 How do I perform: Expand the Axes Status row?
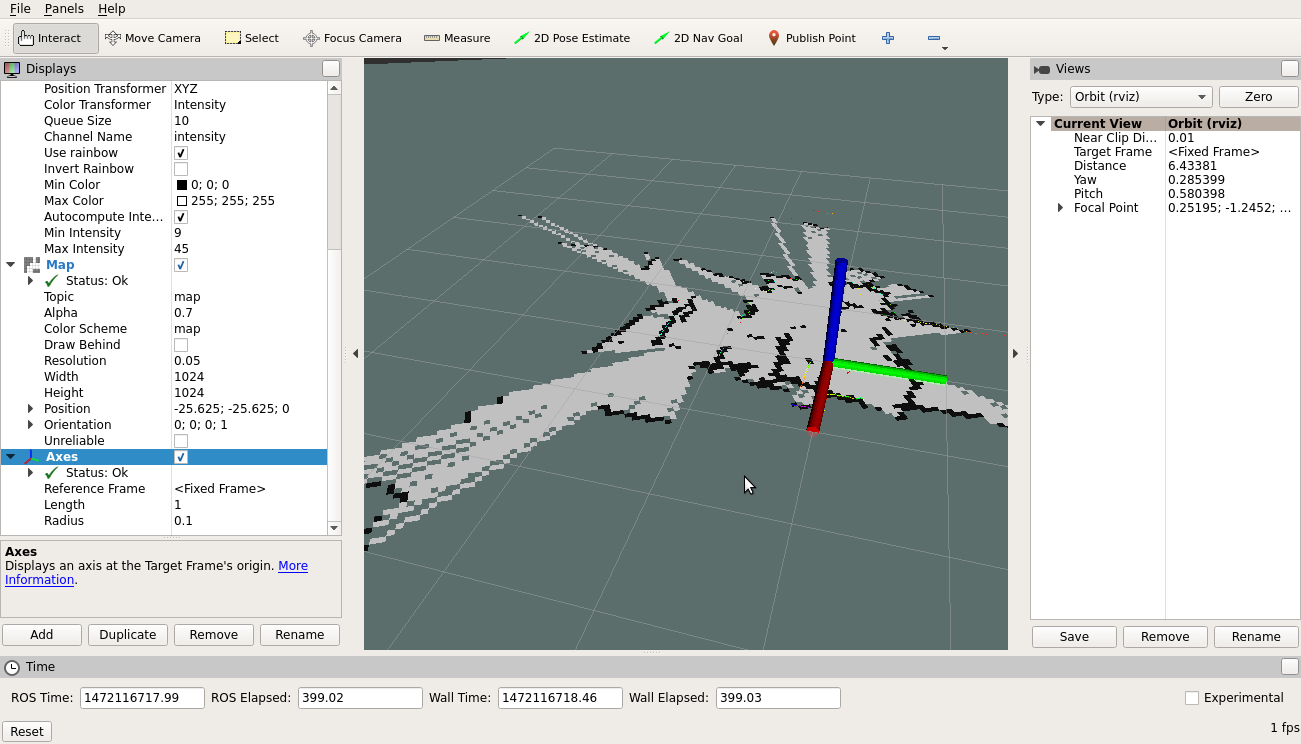(31, 473)
